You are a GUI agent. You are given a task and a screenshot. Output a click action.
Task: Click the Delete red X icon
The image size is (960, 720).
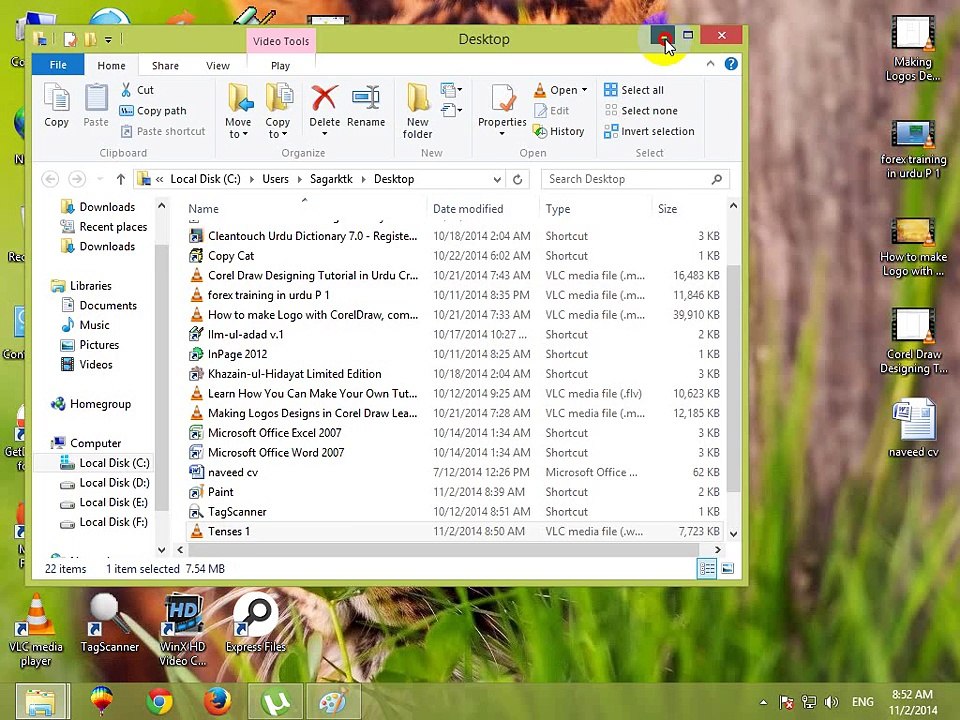point(324,98)
